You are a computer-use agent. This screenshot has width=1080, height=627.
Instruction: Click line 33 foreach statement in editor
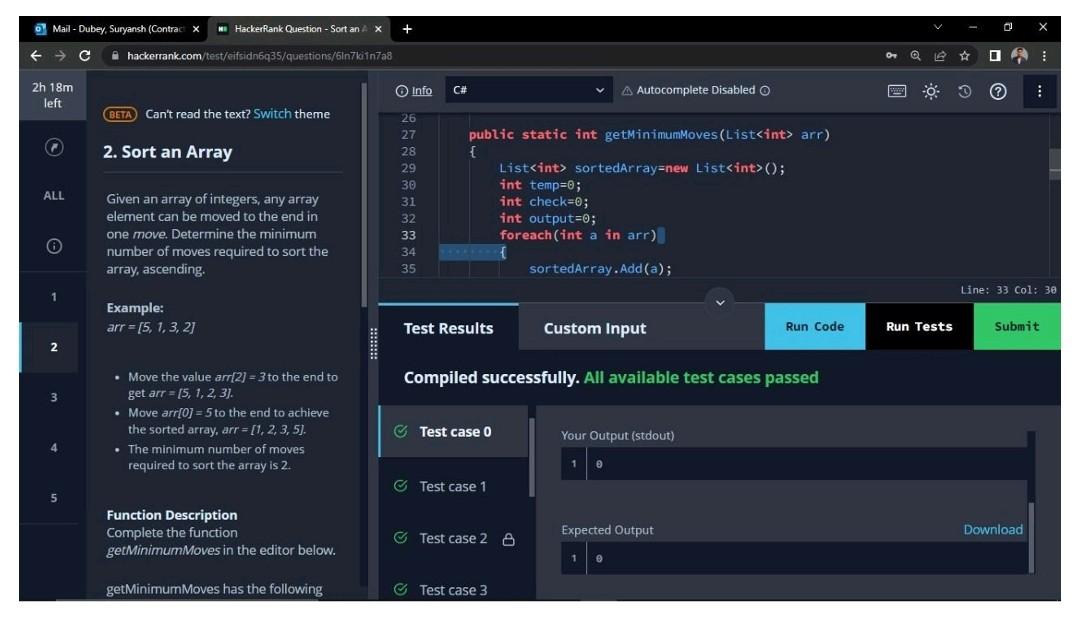(579, 235)
